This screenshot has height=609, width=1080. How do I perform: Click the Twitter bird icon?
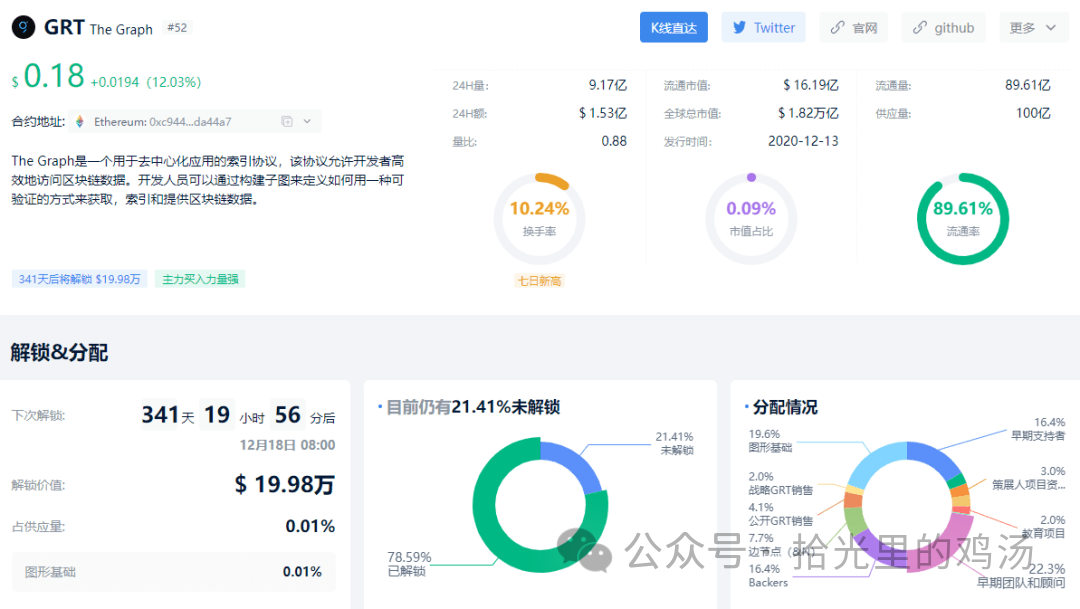coord(739,28)
